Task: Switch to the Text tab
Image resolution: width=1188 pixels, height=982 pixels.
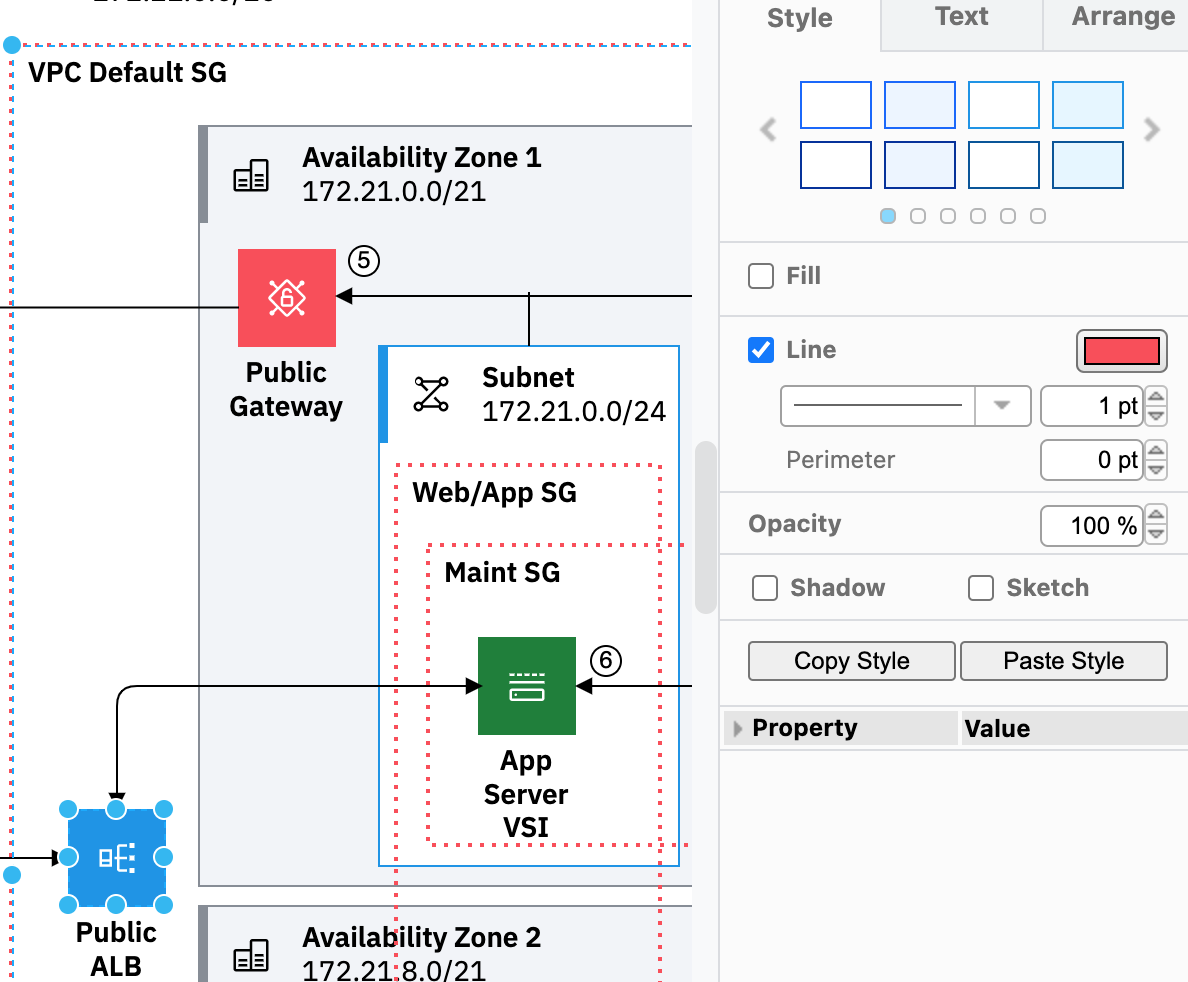Action: point(961,17)
